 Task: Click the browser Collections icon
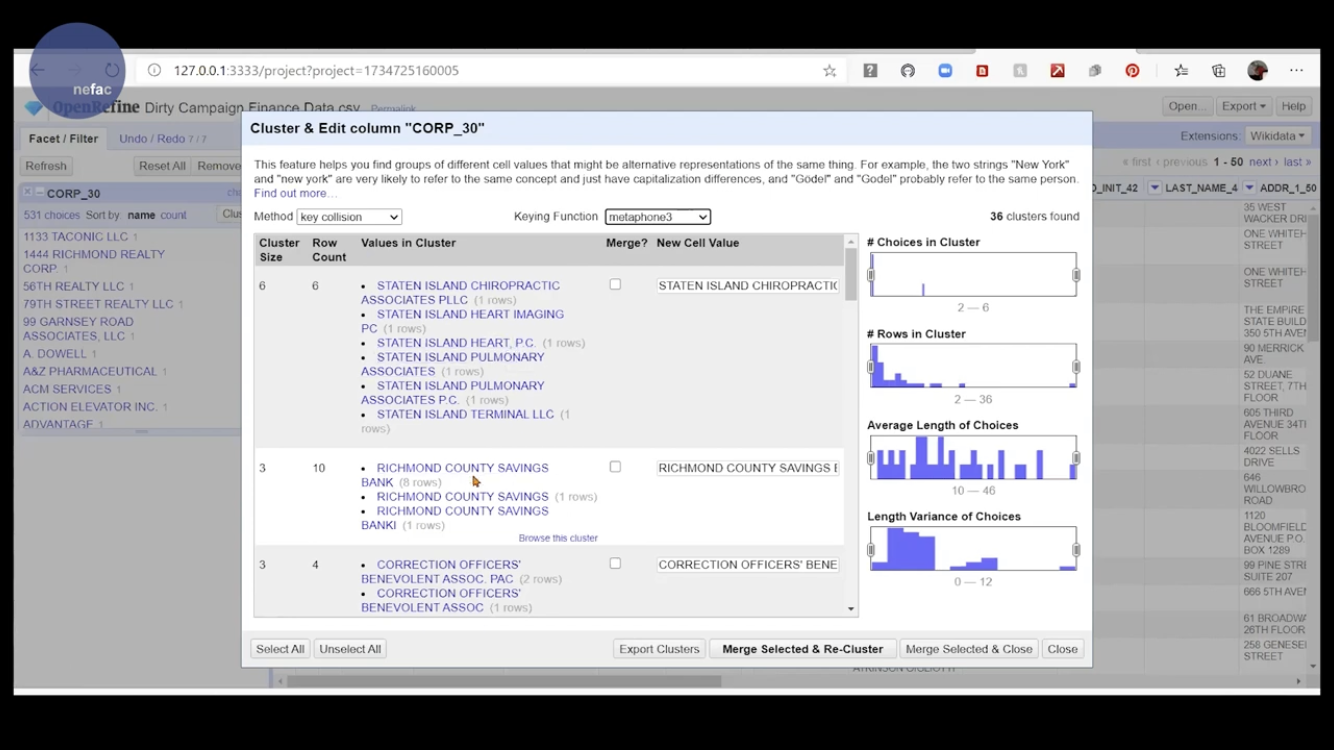click(1218, 71)
